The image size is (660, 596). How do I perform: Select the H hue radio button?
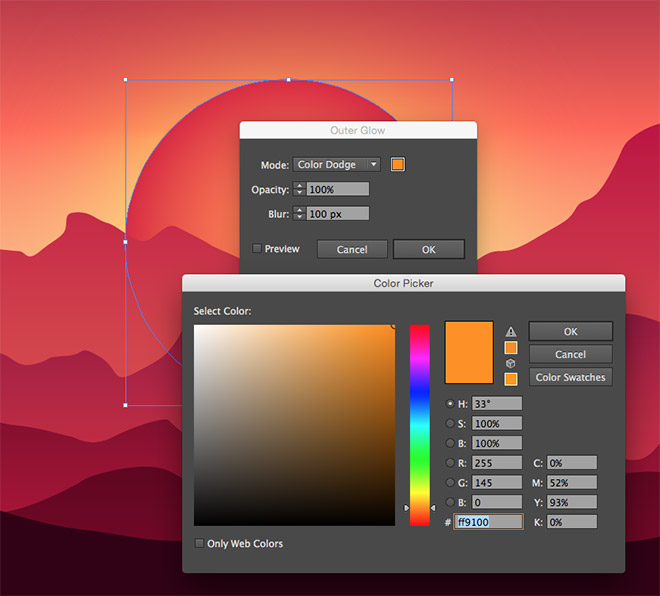tap(450, 403)
